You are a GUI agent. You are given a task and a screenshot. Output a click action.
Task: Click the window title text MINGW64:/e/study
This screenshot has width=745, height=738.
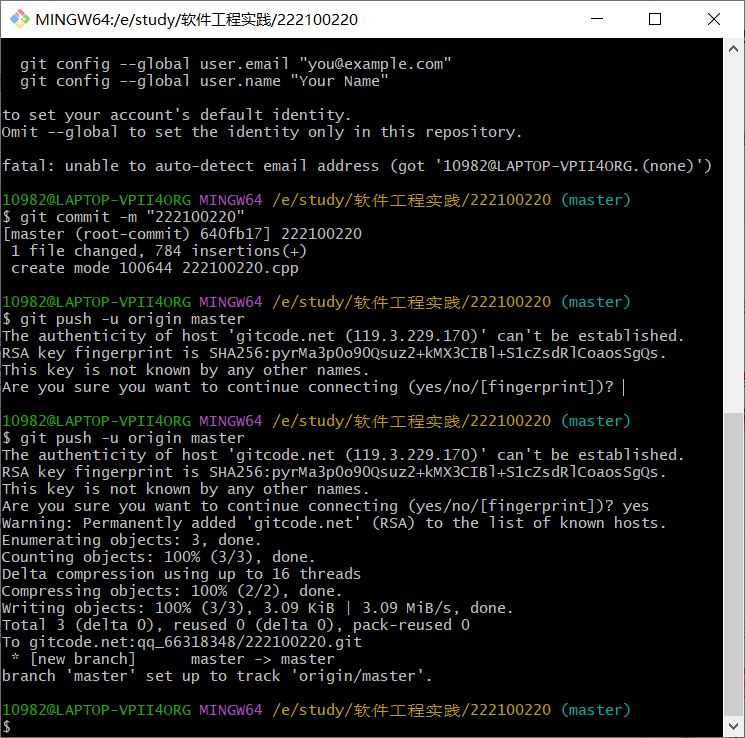pos(196,19)
